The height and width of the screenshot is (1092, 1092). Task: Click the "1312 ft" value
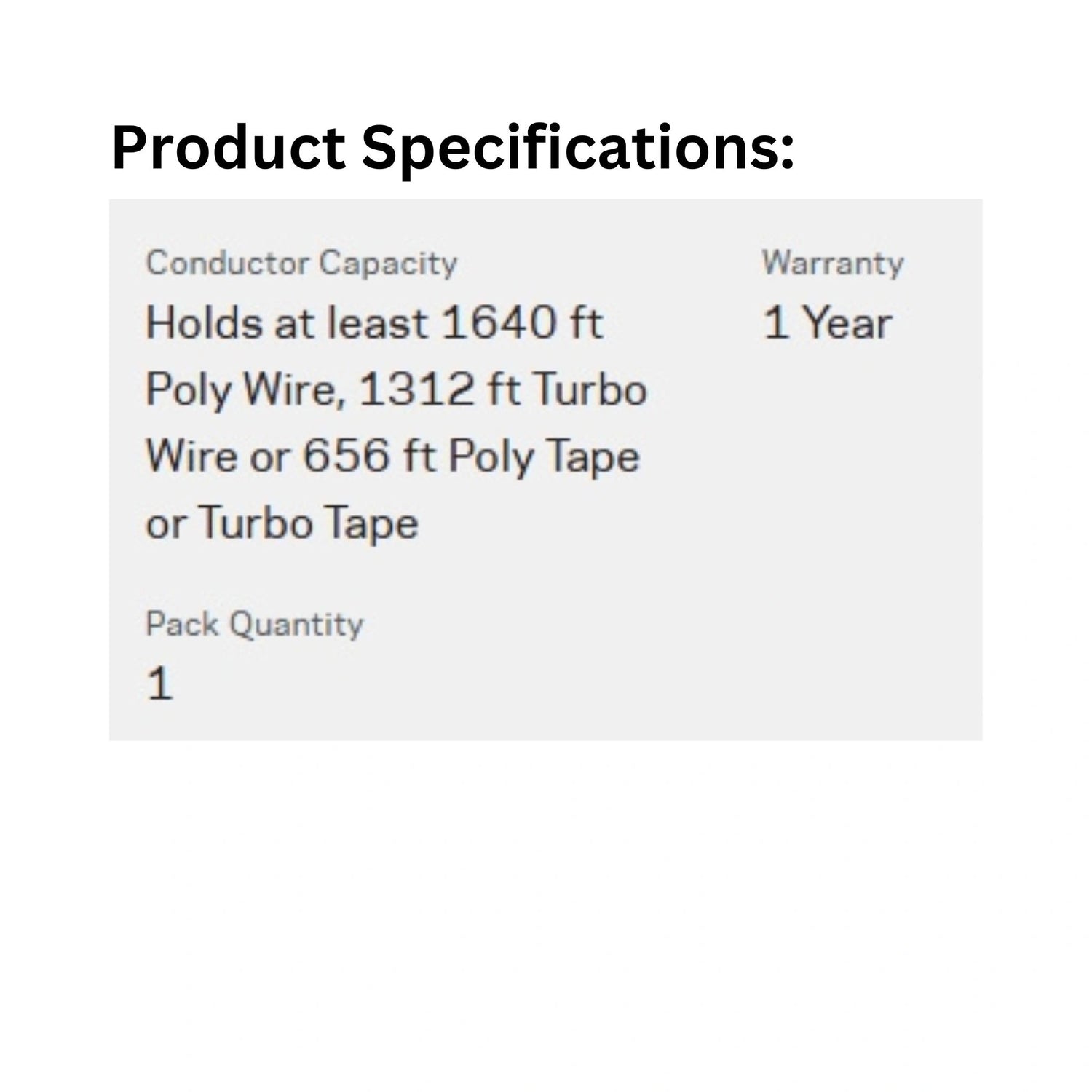click(440, 389)
